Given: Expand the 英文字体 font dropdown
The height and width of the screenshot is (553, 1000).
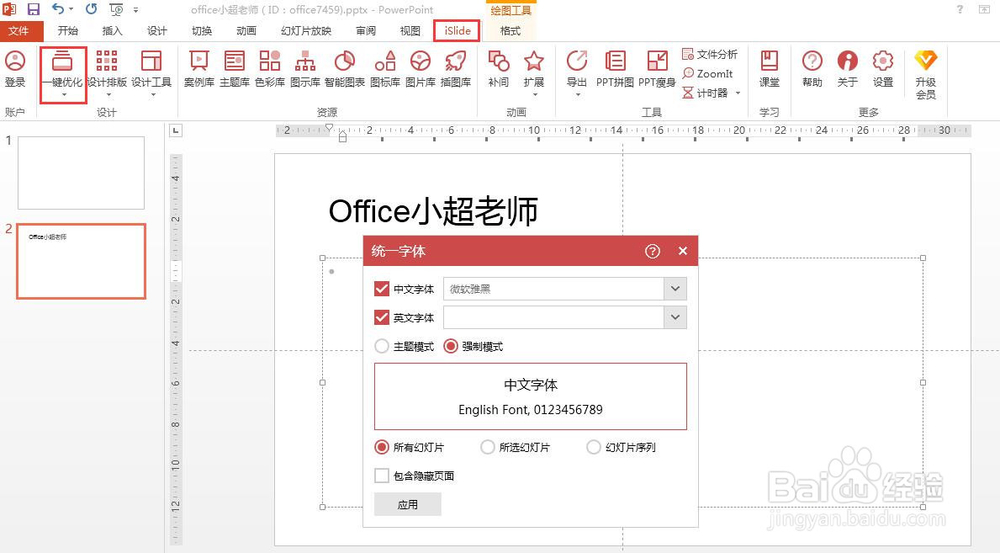Looking at the screenshot, I should tap(675, 317).
